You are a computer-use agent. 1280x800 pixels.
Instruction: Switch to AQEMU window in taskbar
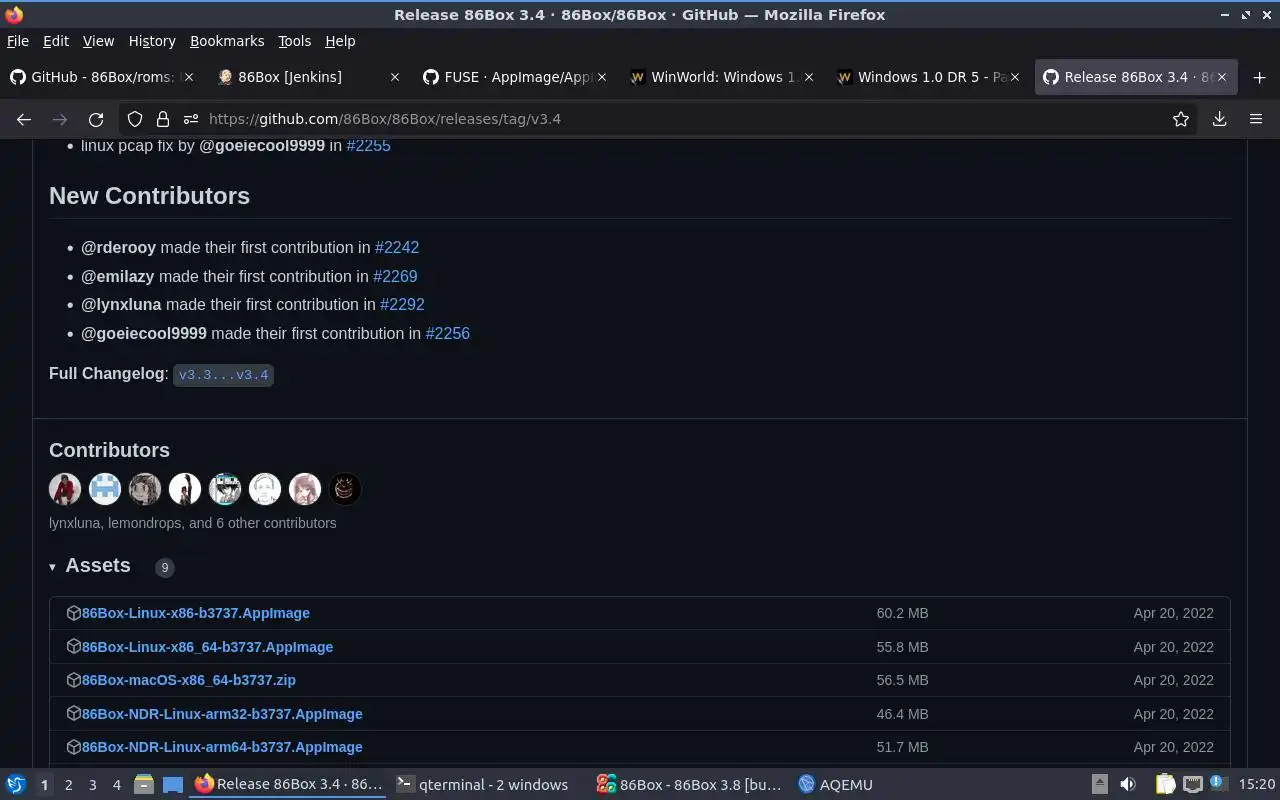point(836,785)
